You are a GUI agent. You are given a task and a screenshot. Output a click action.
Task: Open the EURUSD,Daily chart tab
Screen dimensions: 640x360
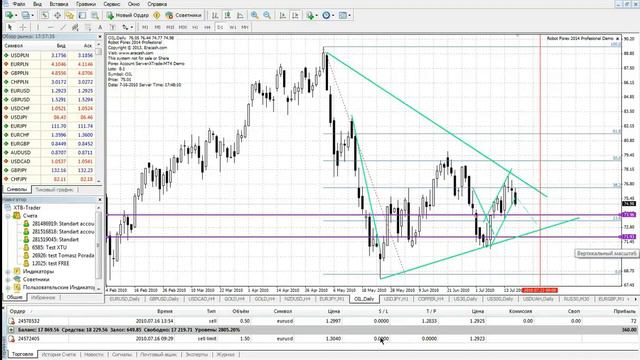pyautogui.click(x=125, y=299)
